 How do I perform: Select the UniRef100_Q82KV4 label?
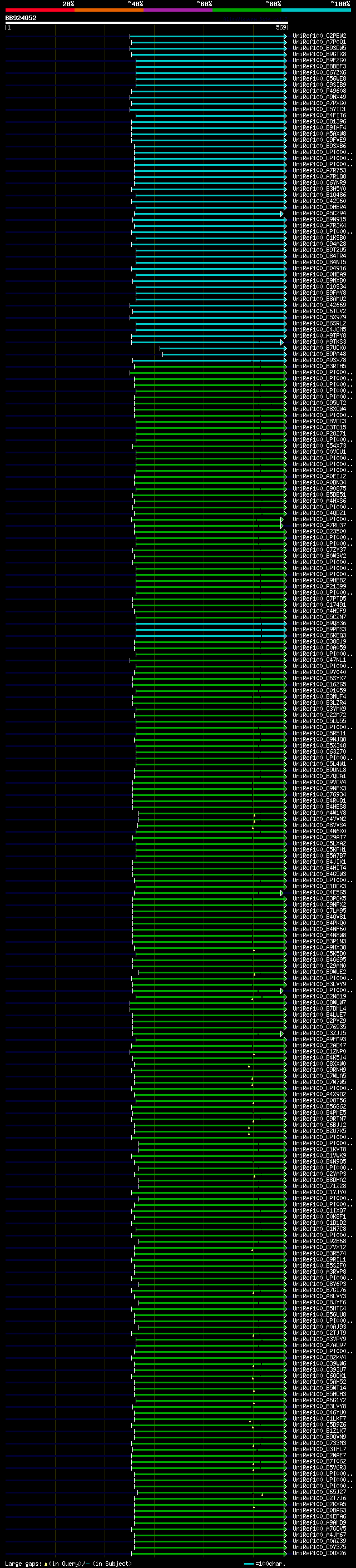coord(319,1357)
